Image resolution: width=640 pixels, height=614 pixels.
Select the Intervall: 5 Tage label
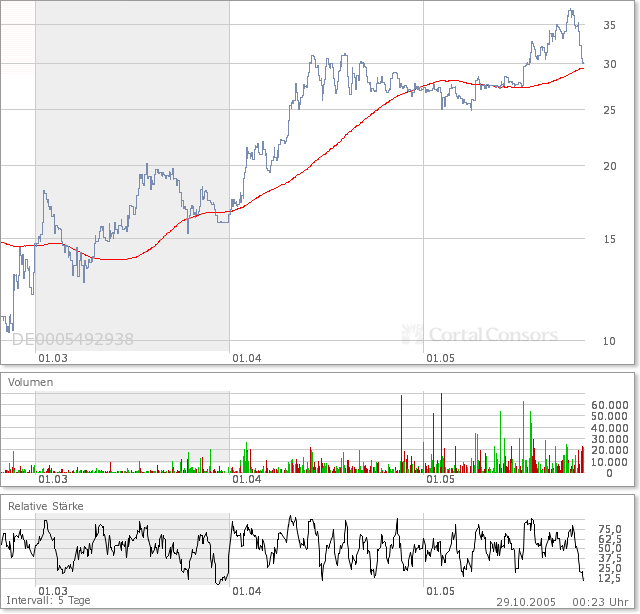click(46, 600)
